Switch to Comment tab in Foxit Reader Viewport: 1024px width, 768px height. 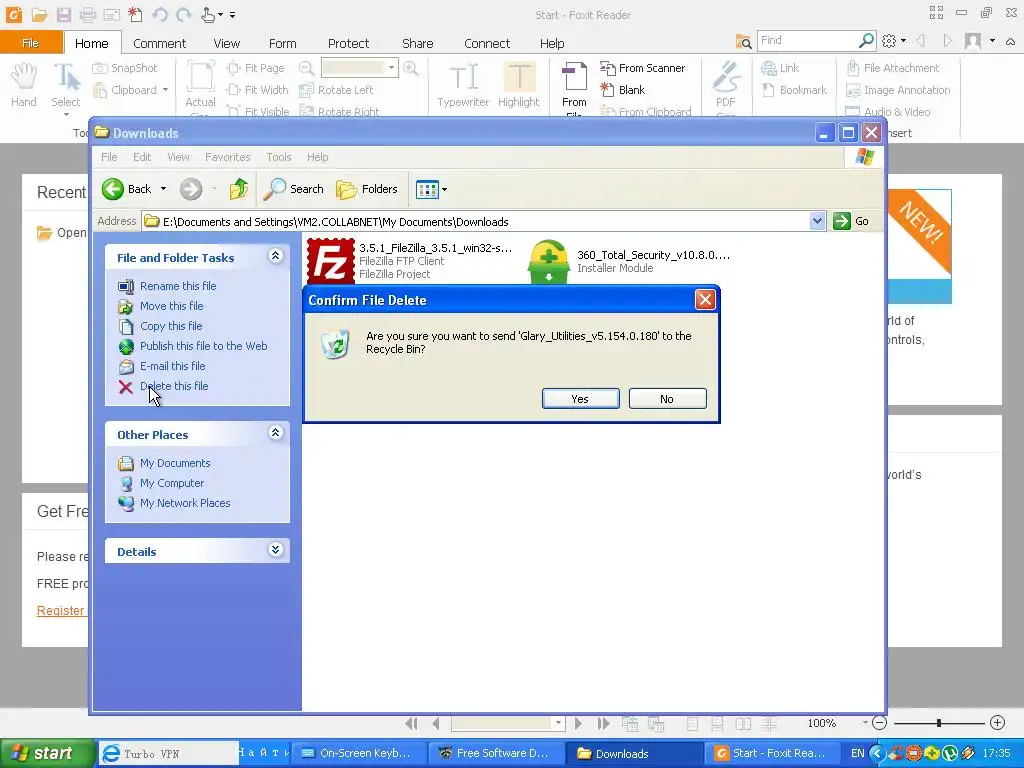point(159,43)
